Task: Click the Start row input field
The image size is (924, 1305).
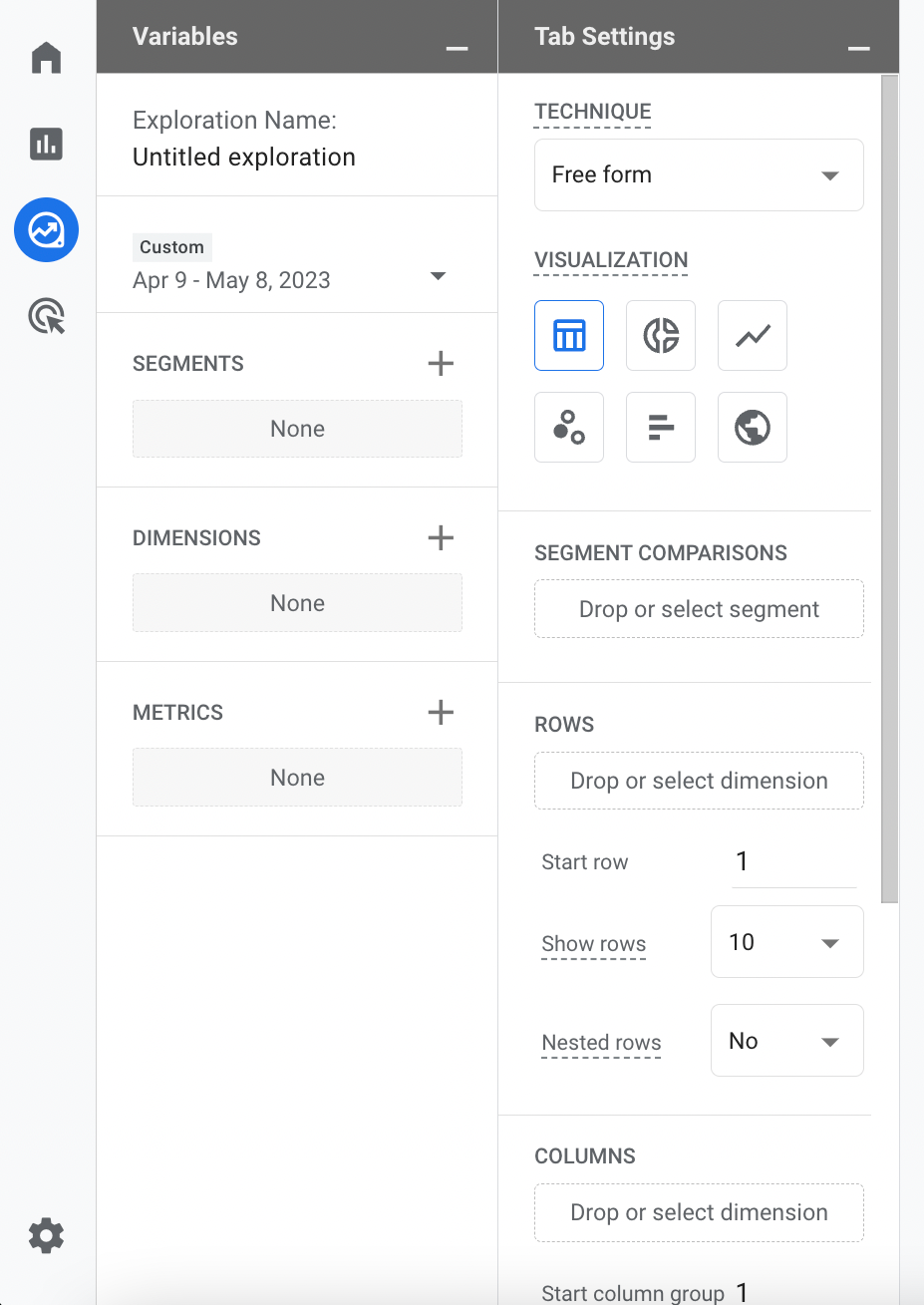Action: click(x=794, y=861)
